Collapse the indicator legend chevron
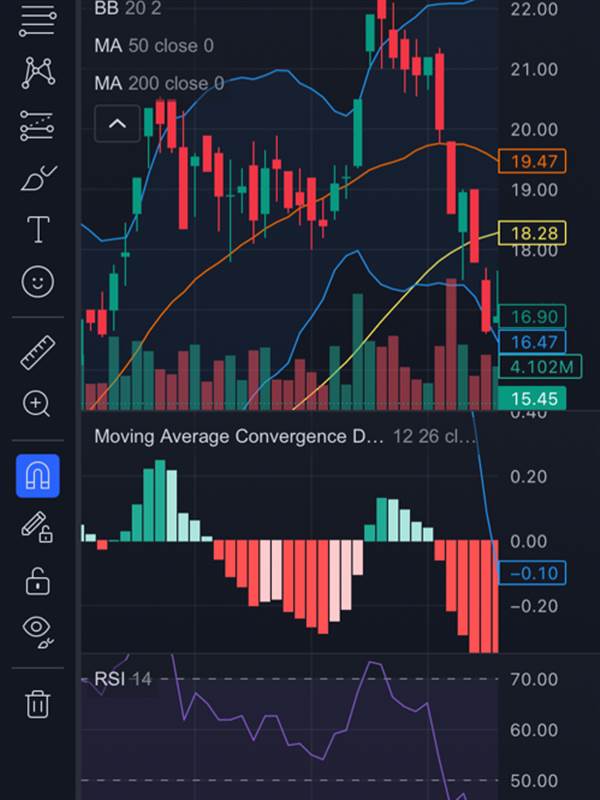The width and height of the screenshot is (600, 800). click(x=117, y=123)
